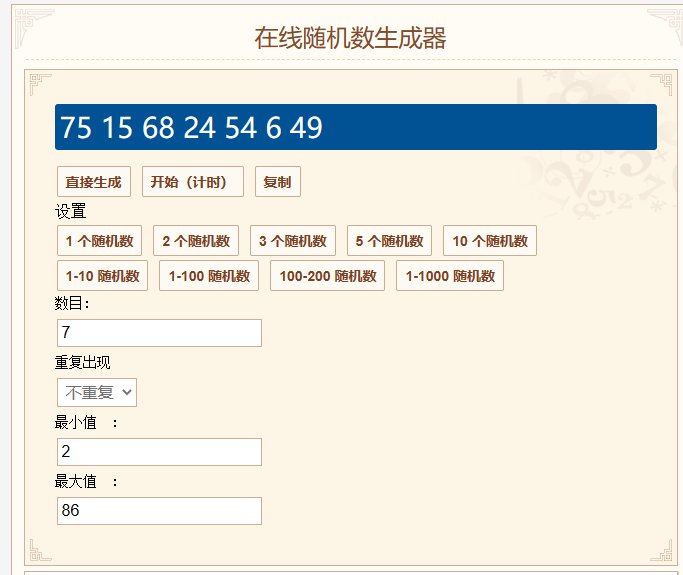Focus the 数目 input showing 7
Screen dimensions: 683x575
pos(160,333)
